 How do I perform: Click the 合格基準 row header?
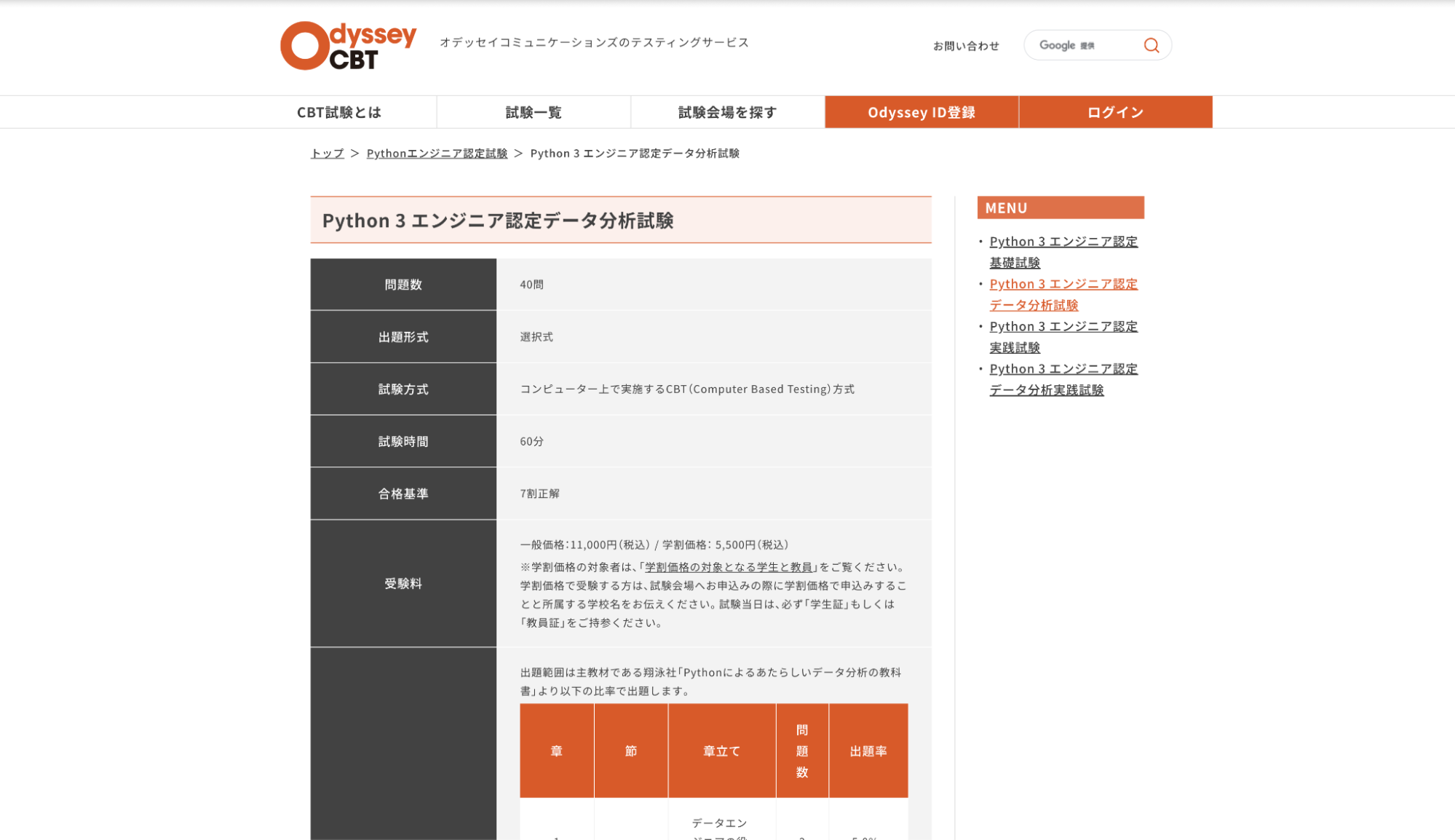coord(403,494)
